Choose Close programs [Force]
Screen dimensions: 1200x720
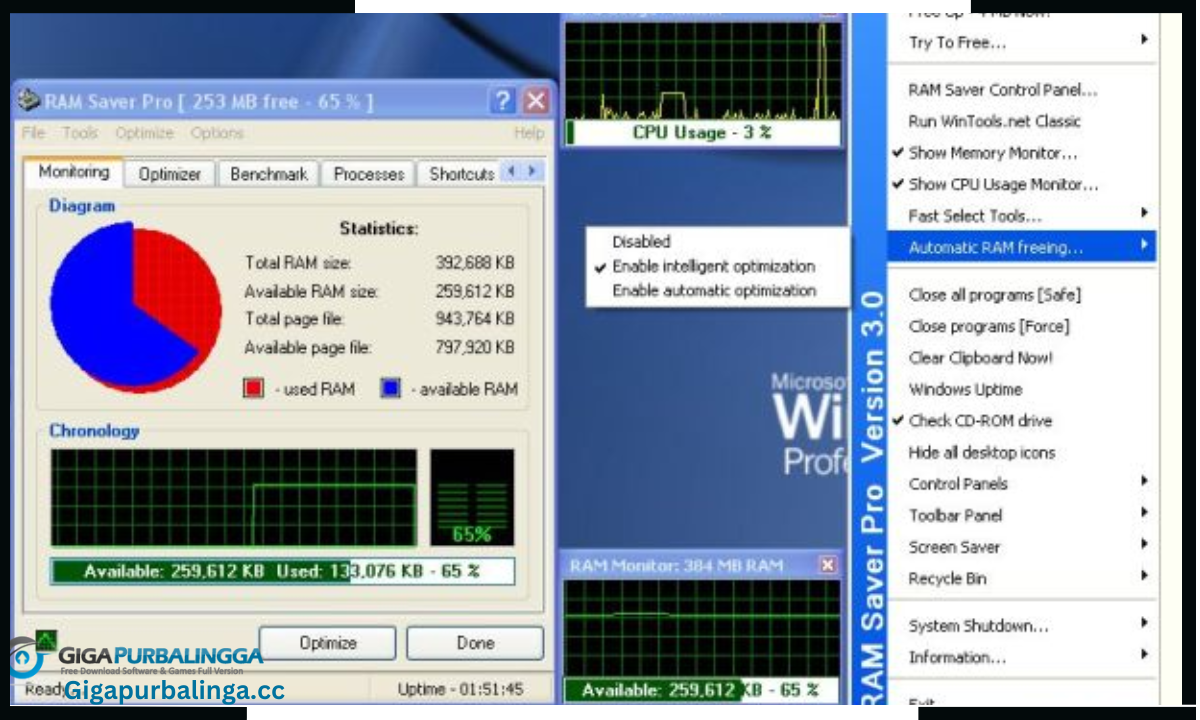coord(1022,326)
